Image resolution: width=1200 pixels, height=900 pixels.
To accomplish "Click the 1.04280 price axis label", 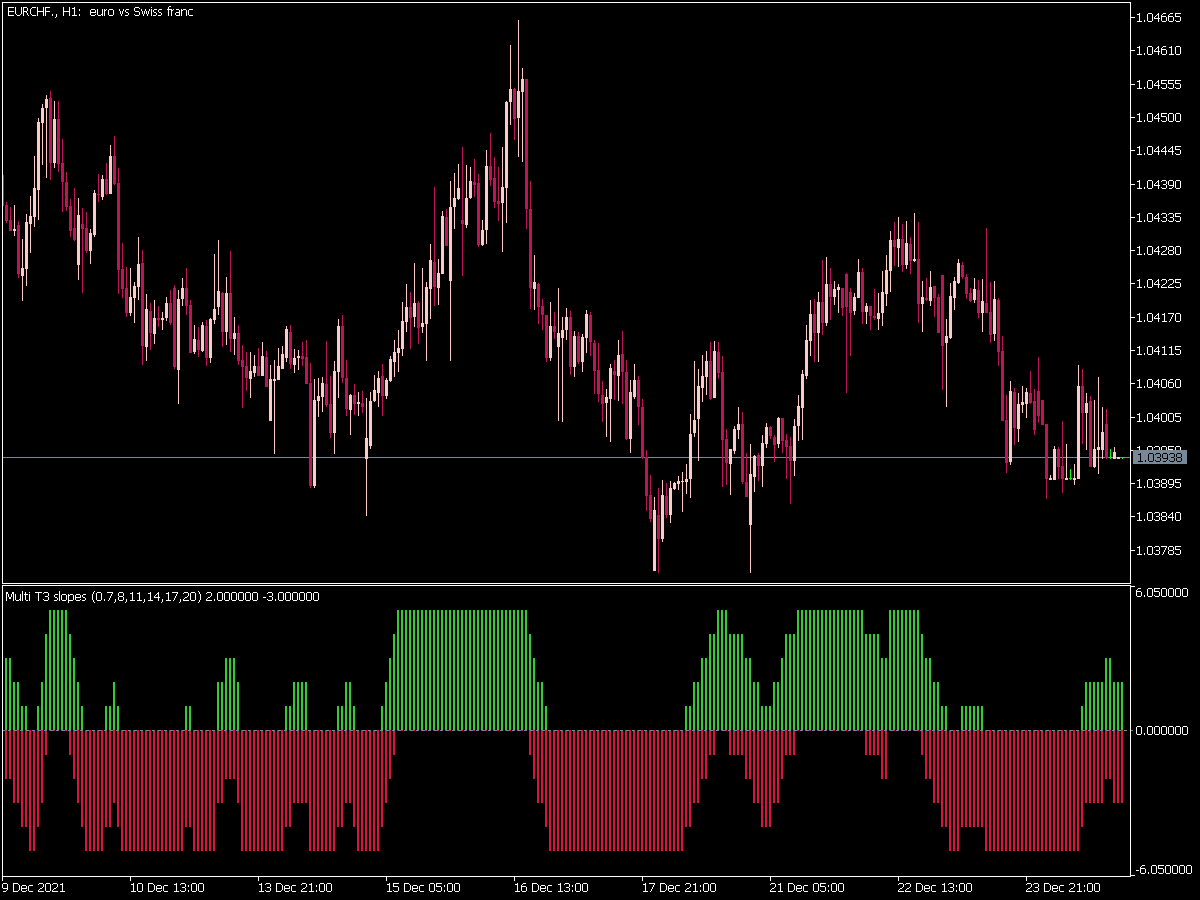I will point(1160,250).
